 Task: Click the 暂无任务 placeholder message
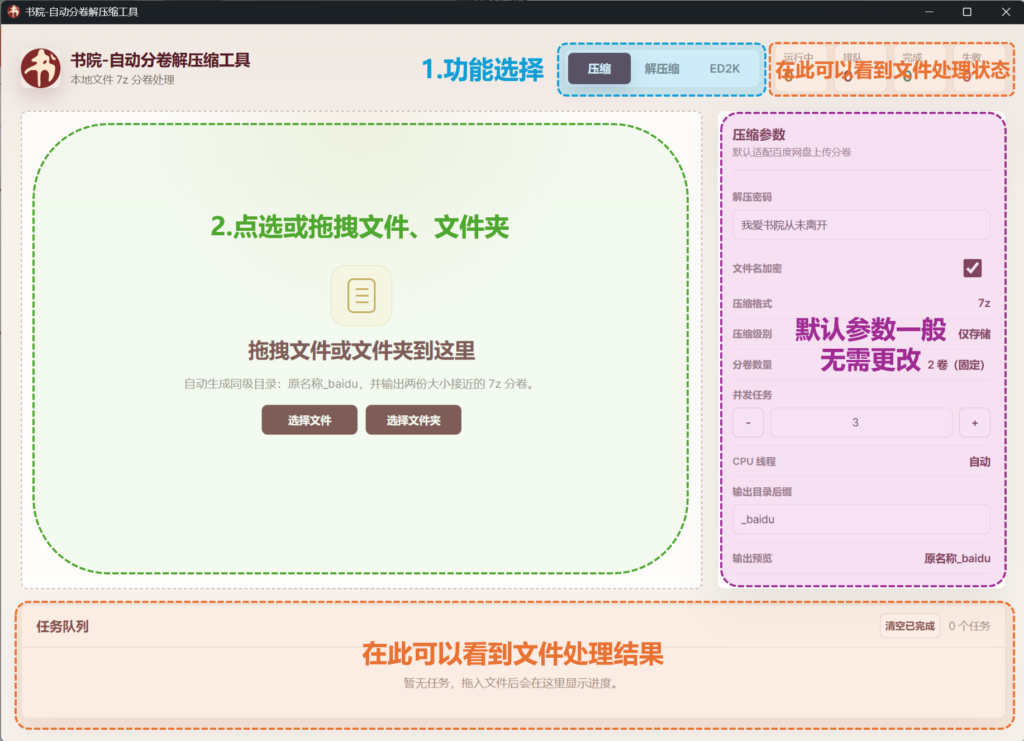point(511,683)
